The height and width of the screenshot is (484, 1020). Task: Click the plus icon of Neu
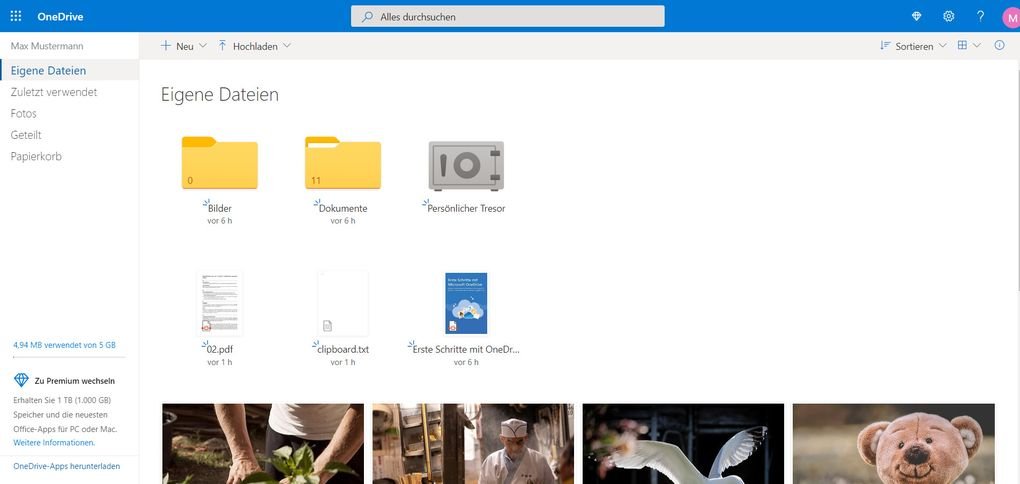[x=166, y=46]
